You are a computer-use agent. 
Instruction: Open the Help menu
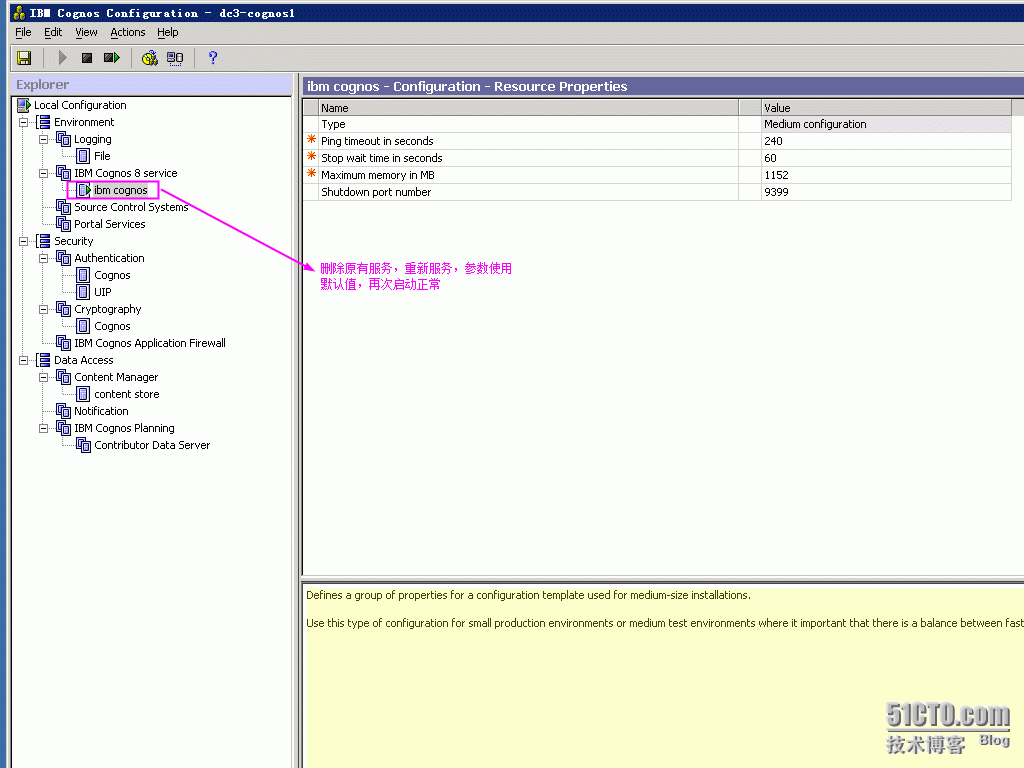click(167, 32)
